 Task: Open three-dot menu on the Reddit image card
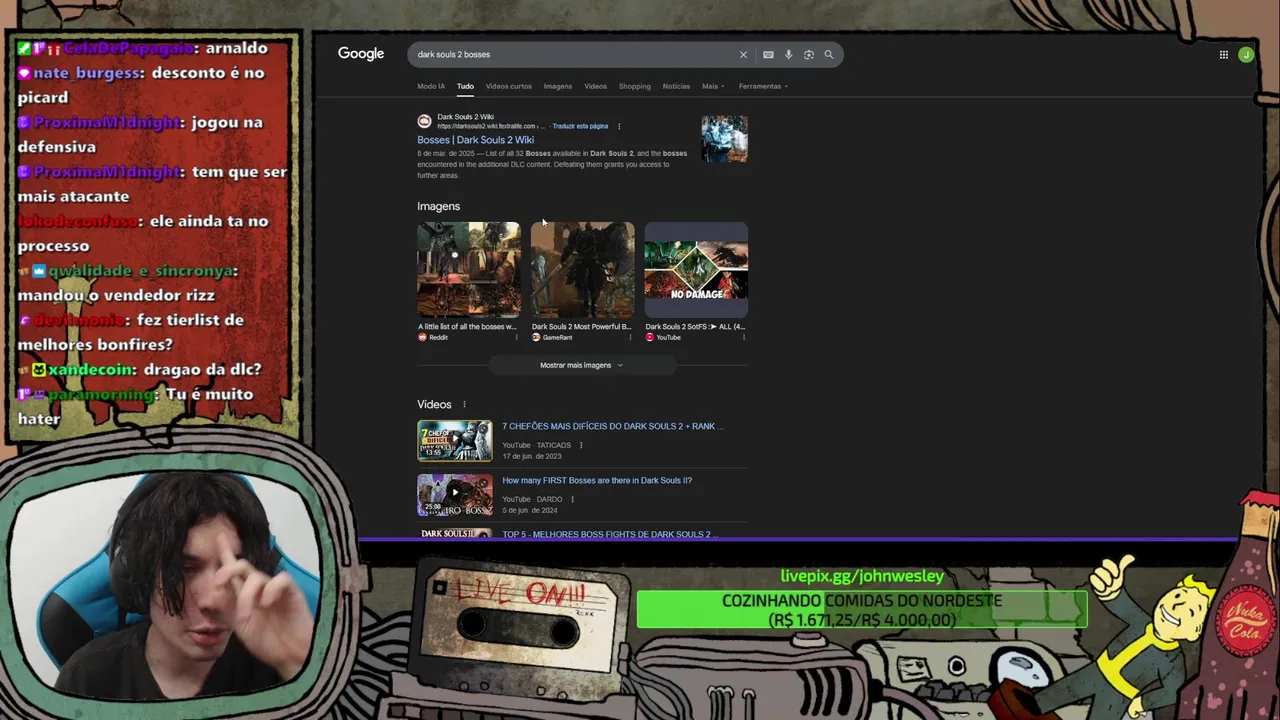(x=517, y=337)
